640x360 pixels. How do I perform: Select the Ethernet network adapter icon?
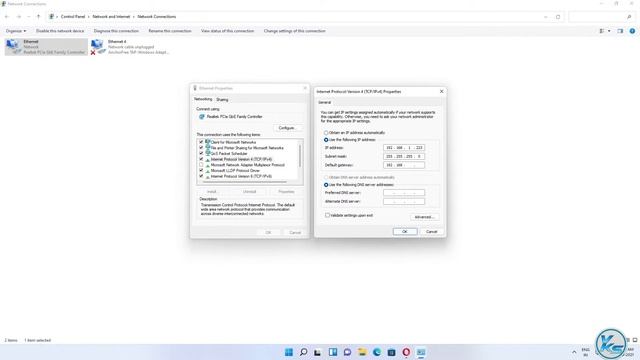pos(12,47)
